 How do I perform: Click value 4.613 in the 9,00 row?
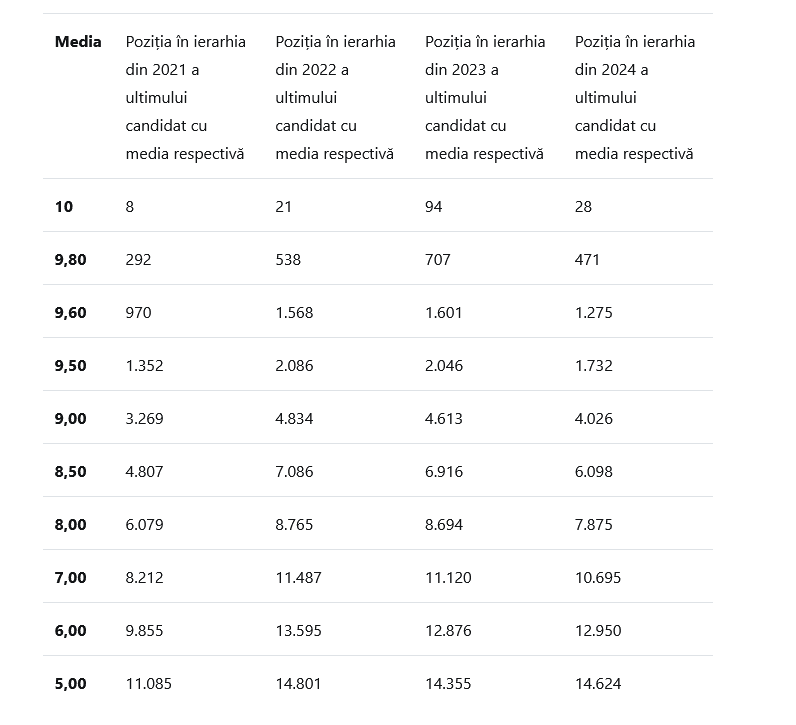click(x=444, y=419)
